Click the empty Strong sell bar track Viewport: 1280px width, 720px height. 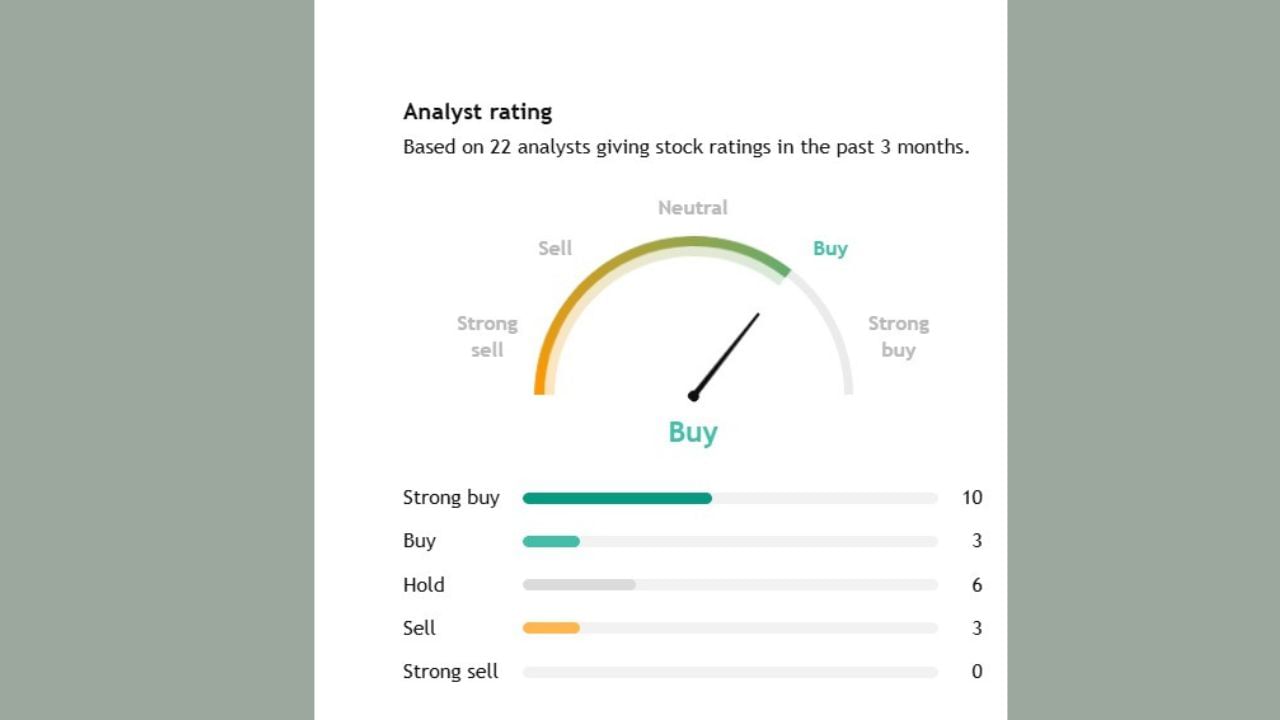pyautogui.click(x=730, y=672)
